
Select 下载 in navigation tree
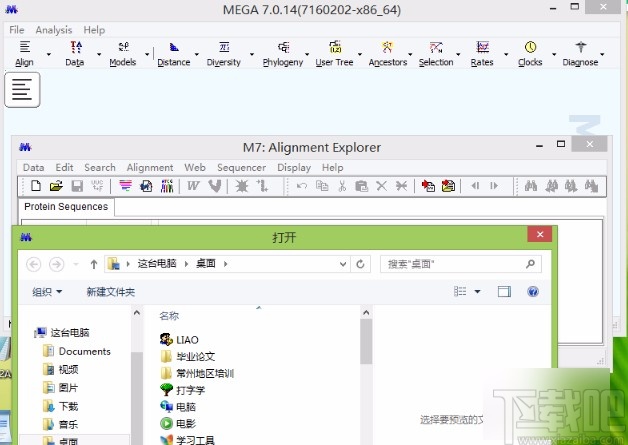61,406
